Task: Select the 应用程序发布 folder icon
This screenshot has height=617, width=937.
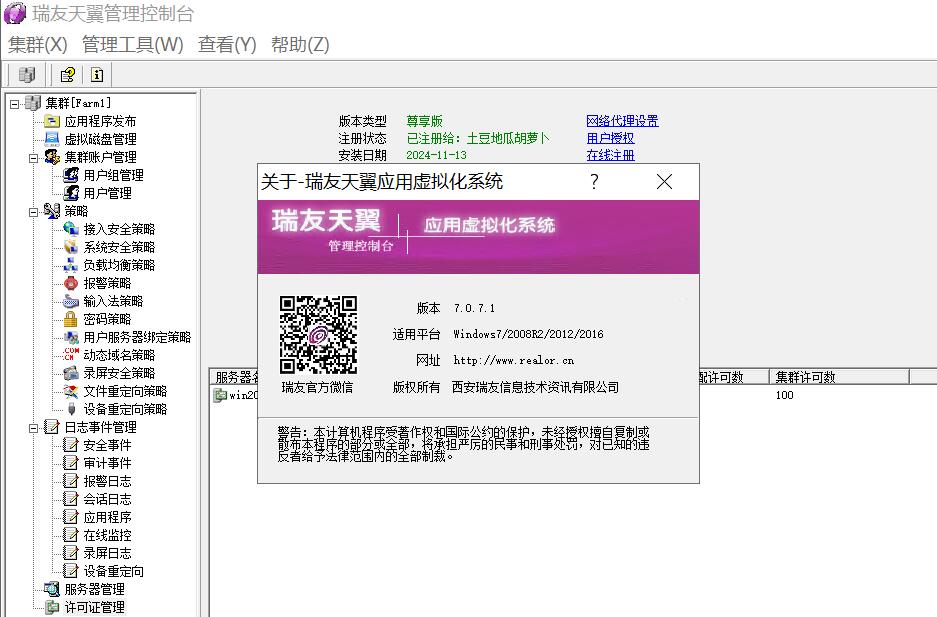Action: (52, 121)
